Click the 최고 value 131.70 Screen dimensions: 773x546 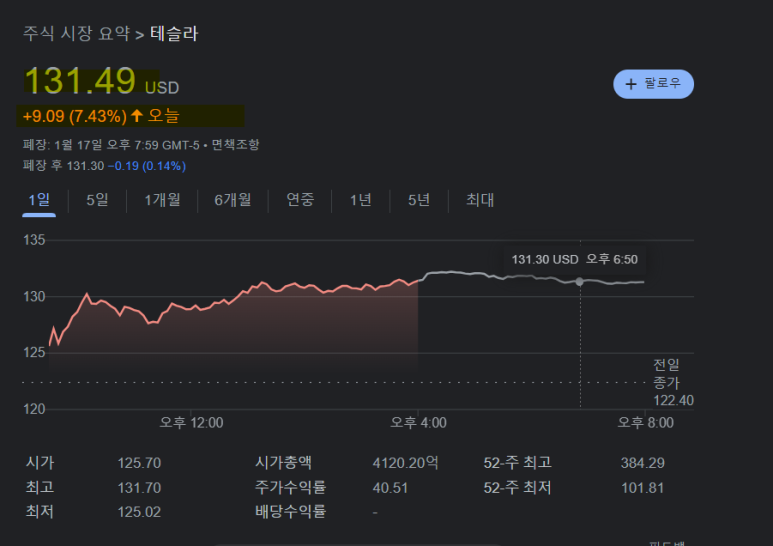tap(139, 488)
